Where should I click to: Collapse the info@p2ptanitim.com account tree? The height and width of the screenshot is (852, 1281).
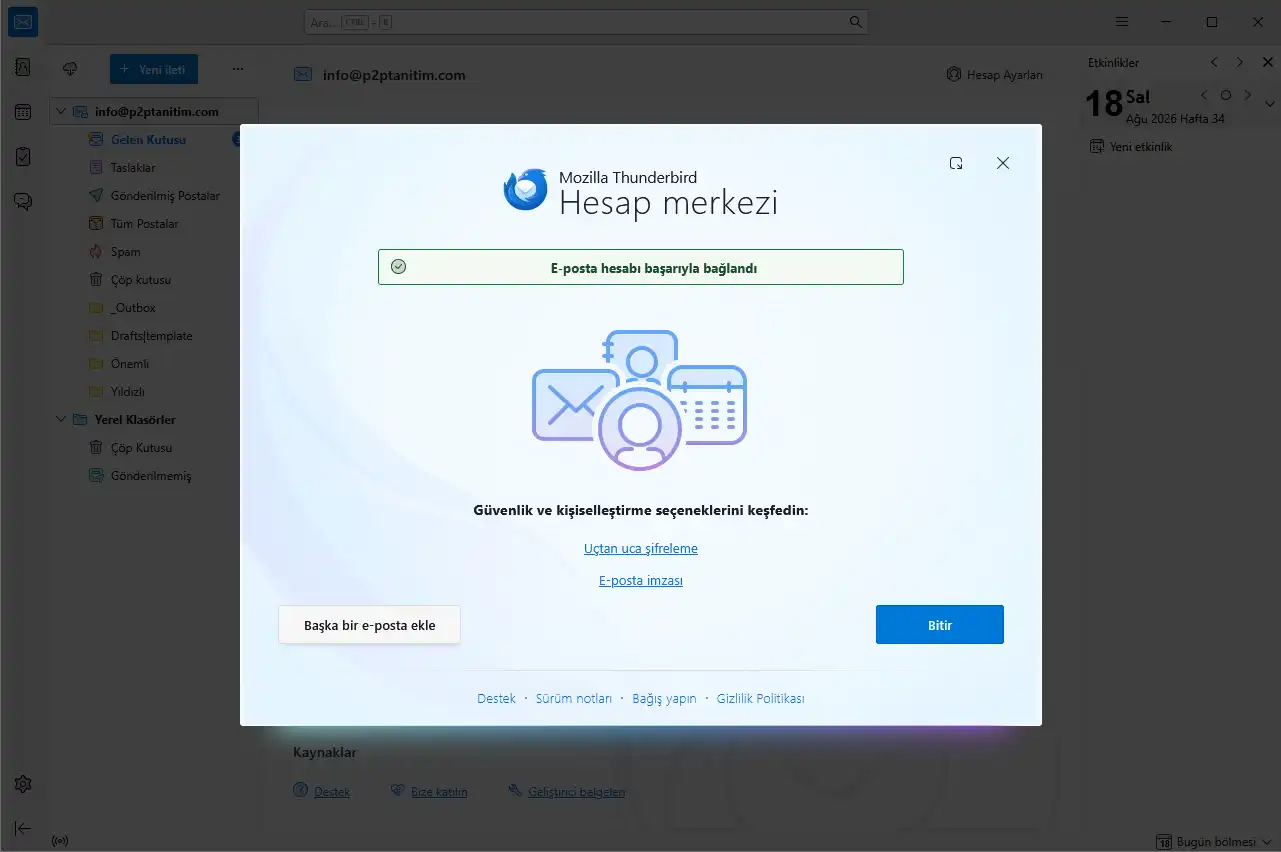(61, 112)
